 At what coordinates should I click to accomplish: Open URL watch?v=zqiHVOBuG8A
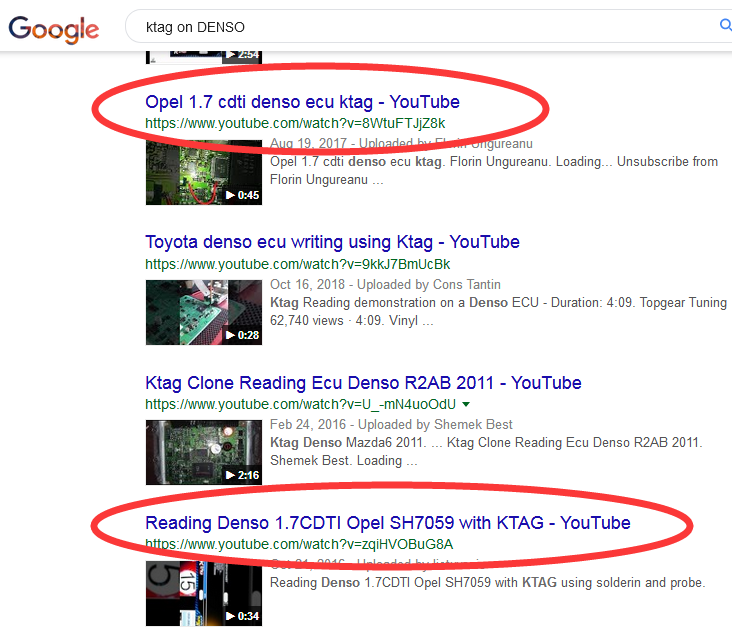(x=299, y=544)
